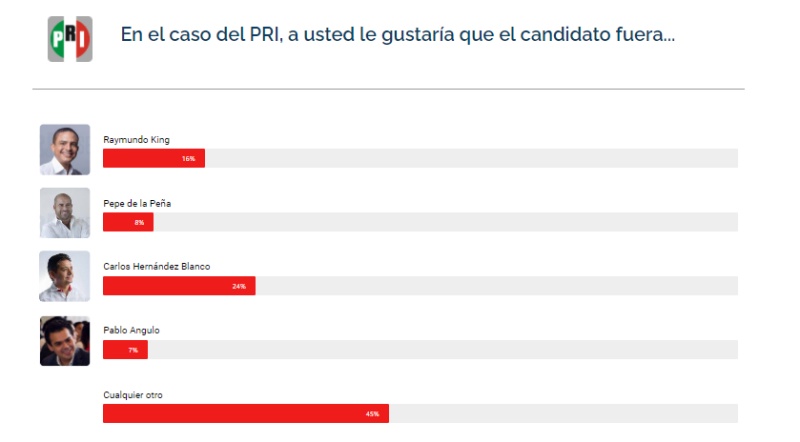Select Pablo Angulo's photo thumbnail
This screenshot has width=800, height=442.
[x=65, y=341]
